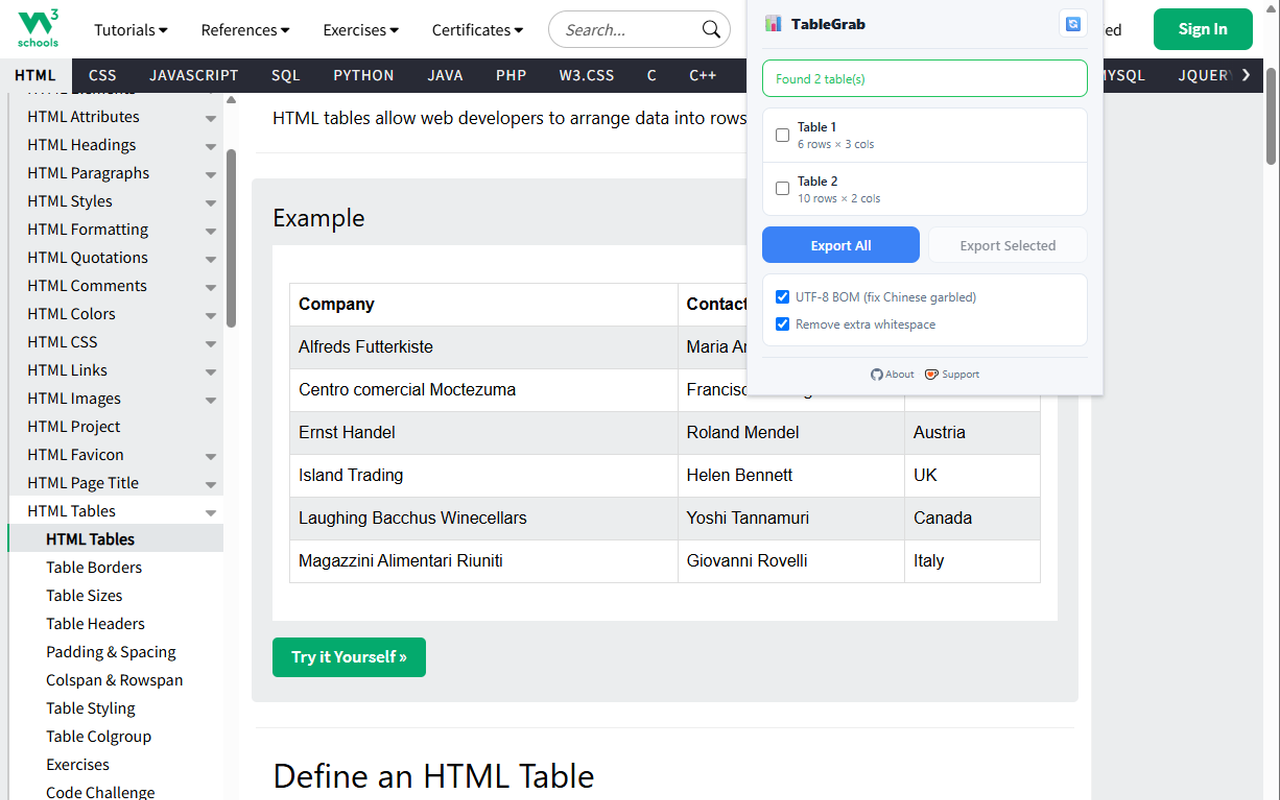This screenshot has height=800, width=1280.
Task: Switch to the PHP topic tab
Action: pyautogui.click(x=511, y=75)
